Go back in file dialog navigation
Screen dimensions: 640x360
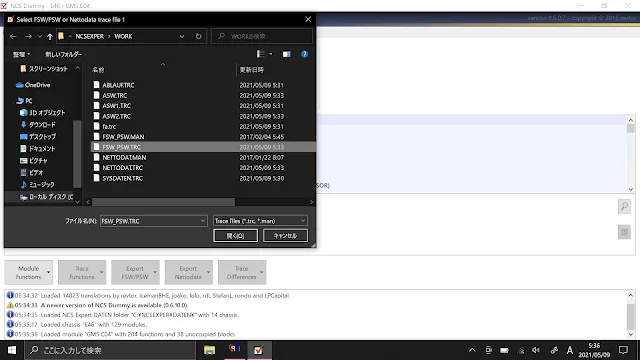[x=13, y=36]
